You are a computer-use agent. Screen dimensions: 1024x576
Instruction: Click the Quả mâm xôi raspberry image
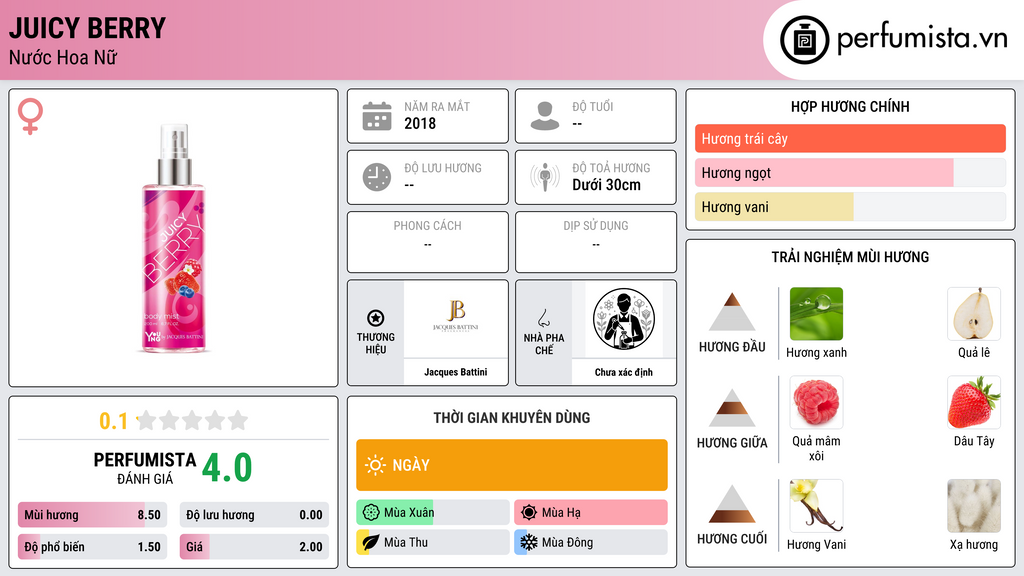(x=816, y=402)
